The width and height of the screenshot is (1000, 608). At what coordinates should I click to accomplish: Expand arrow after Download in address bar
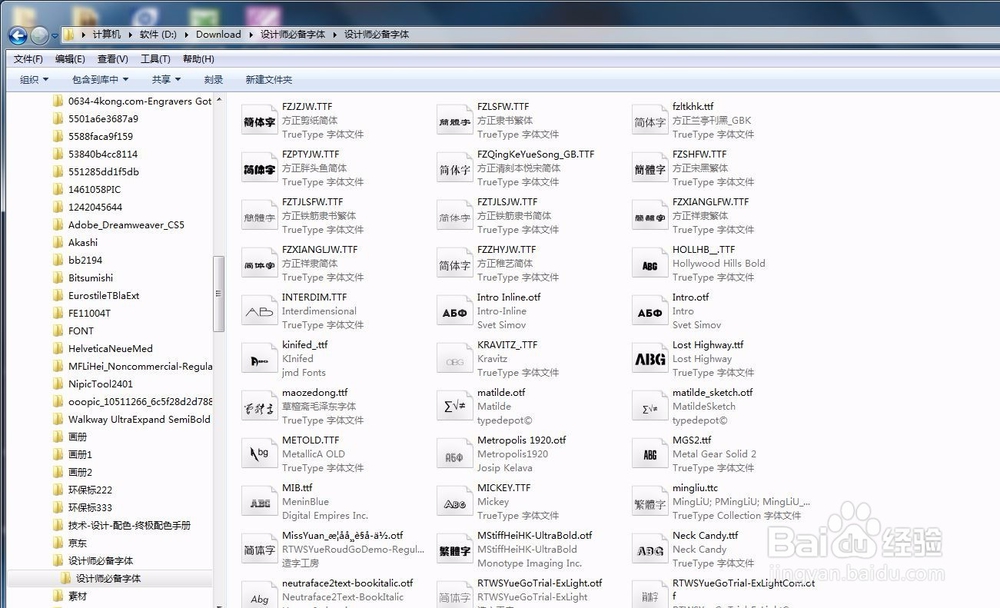pos(251,34)
